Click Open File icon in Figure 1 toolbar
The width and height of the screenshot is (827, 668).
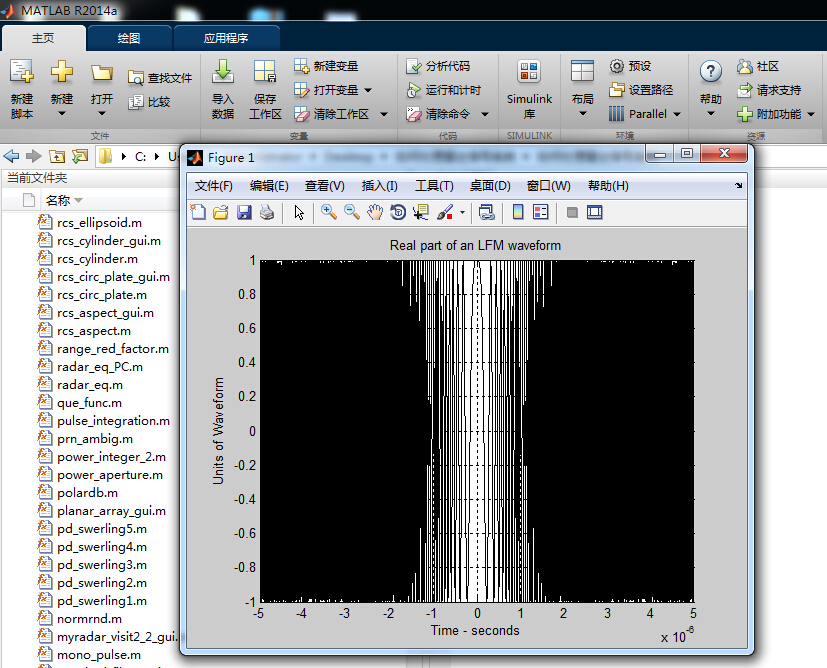click(221, 212)
